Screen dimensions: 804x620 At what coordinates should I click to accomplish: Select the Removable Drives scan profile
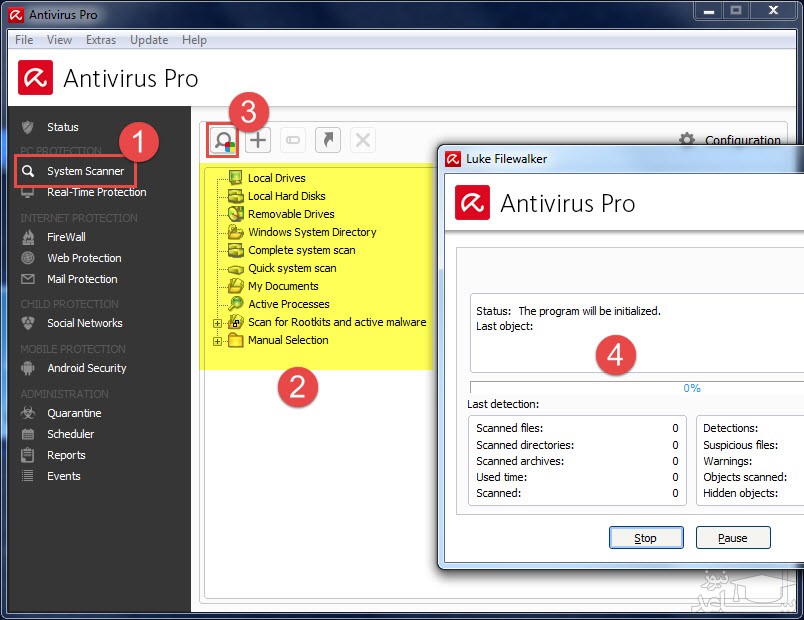(x=291, y=214)
